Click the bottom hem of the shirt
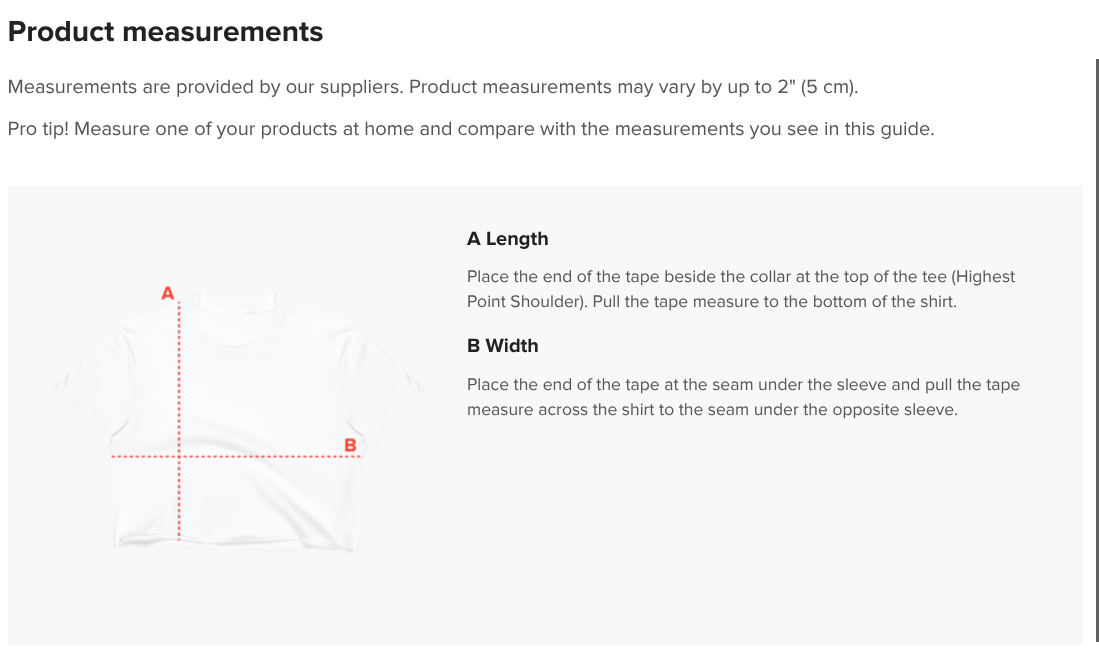Screen dimensions: 1099x656 (x=237, y=543)
